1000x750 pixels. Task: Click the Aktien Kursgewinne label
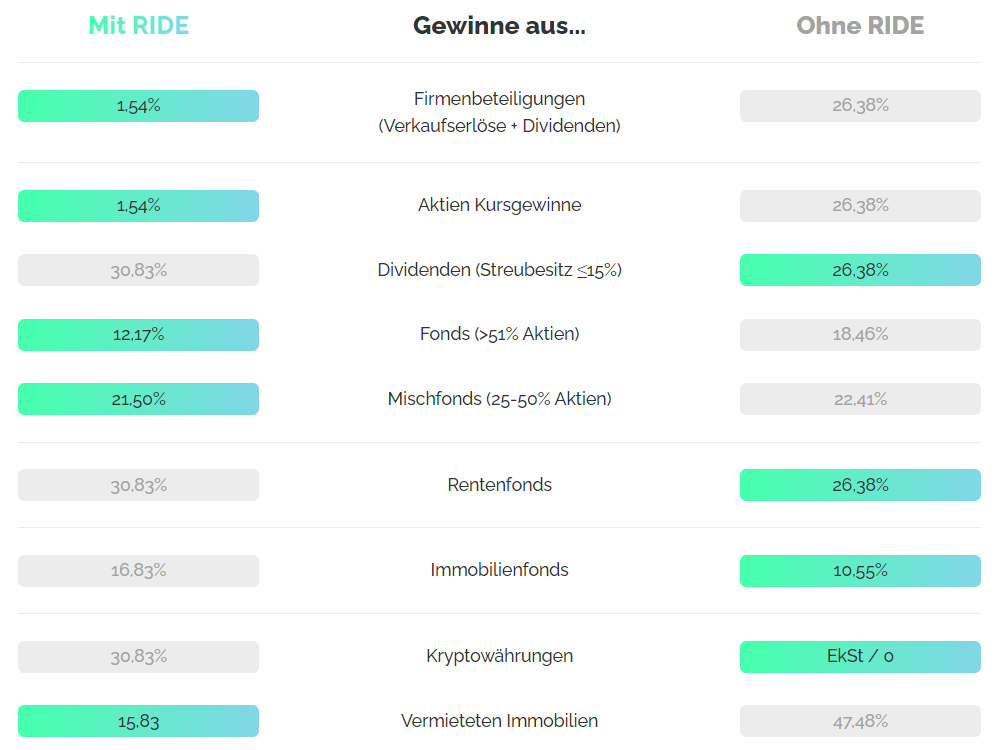499,205
